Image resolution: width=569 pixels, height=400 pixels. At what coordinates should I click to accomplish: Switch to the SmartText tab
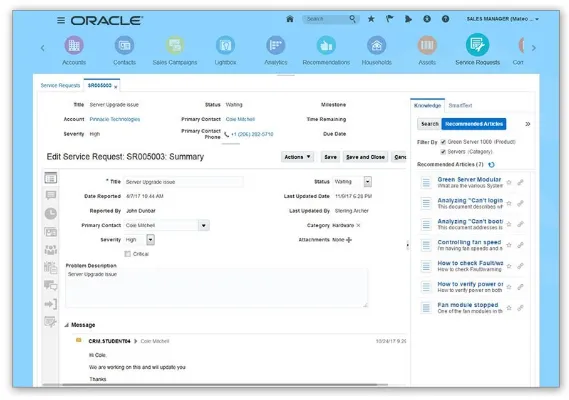pos(460,106)
